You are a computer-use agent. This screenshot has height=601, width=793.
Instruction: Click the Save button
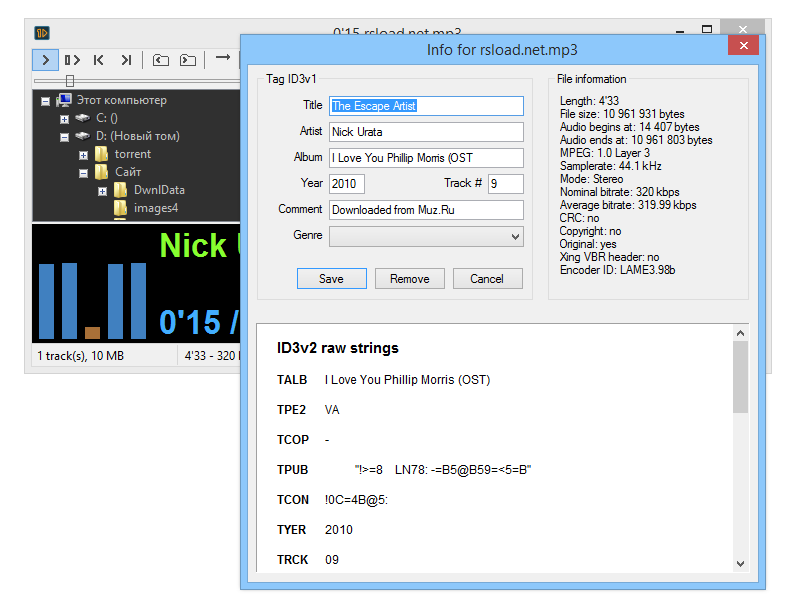pos(332,279)
